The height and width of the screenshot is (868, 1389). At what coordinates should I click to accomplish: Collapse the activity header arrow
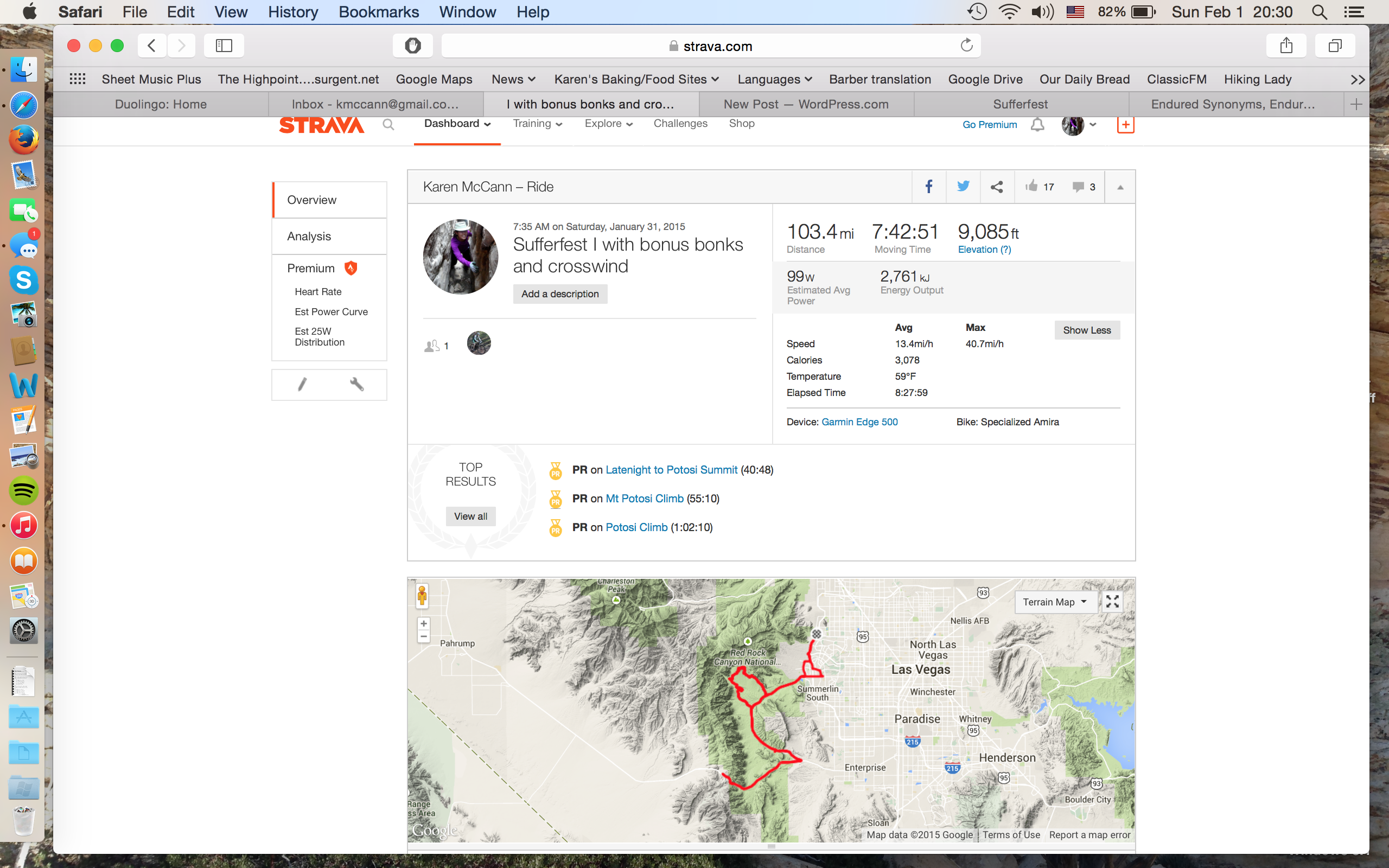point(1120,187)
